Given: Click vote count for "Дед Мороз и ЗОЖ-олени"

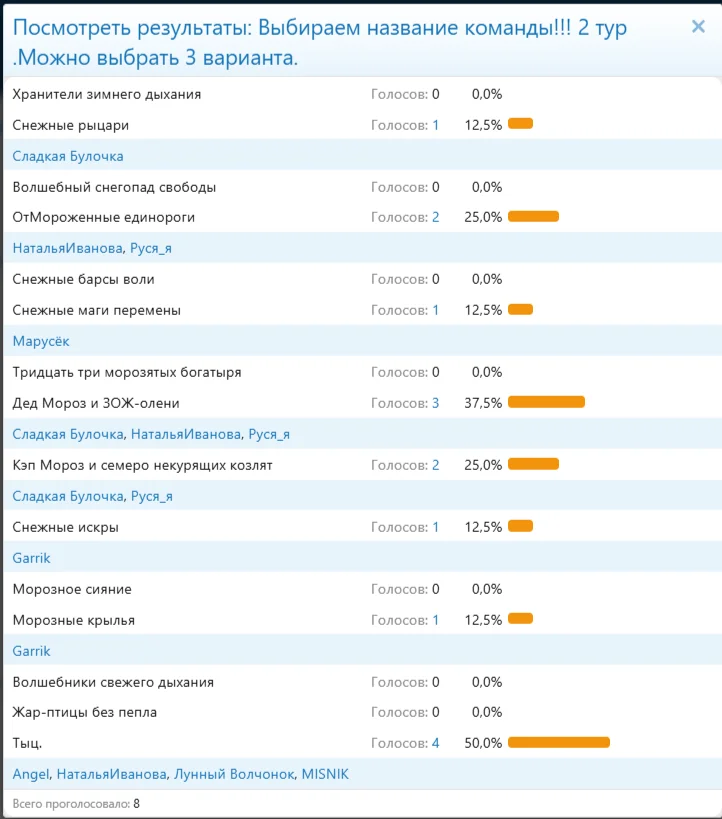Looking at the screenshot, I should click(435, 403).
